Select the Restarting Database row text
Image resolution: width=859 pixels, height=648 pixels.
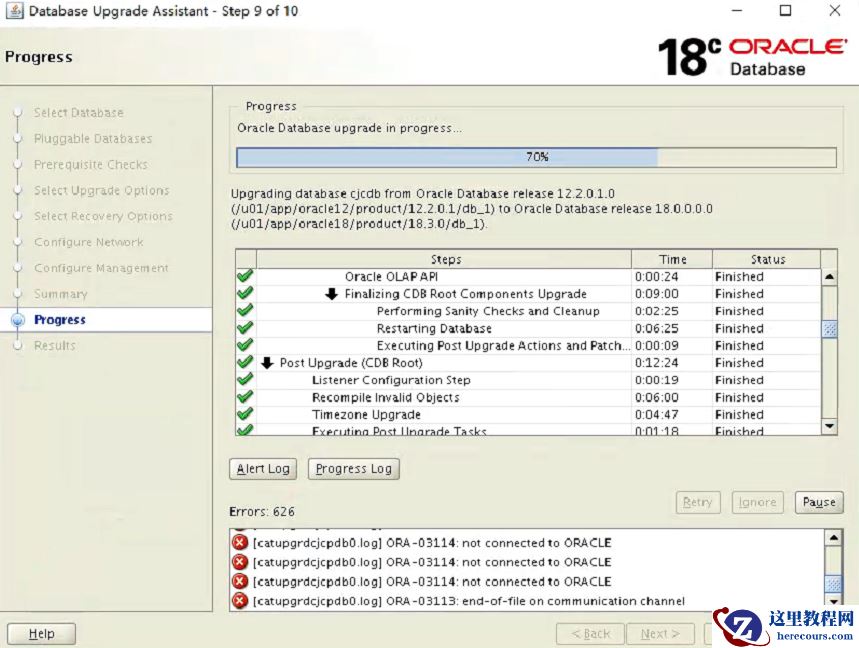tap(434, 329)
